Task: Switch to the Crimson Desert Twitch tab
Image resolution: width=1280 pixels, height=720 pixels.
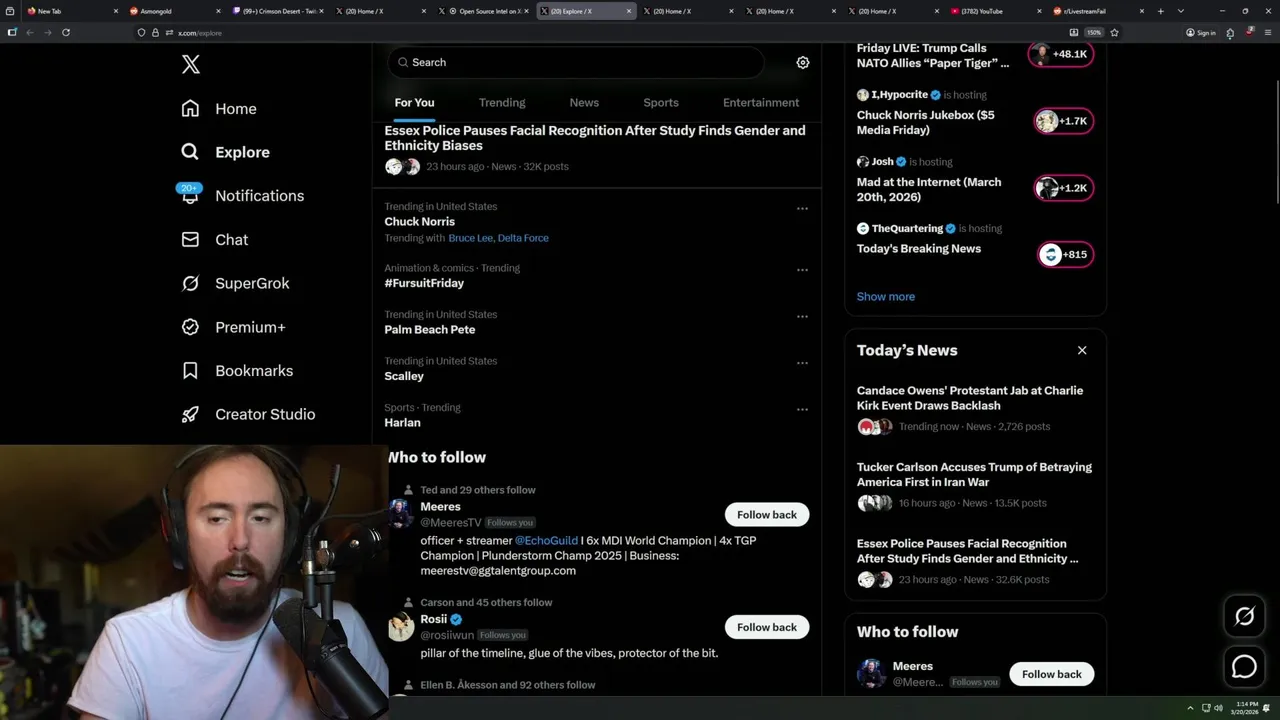Action: [278, 11]
